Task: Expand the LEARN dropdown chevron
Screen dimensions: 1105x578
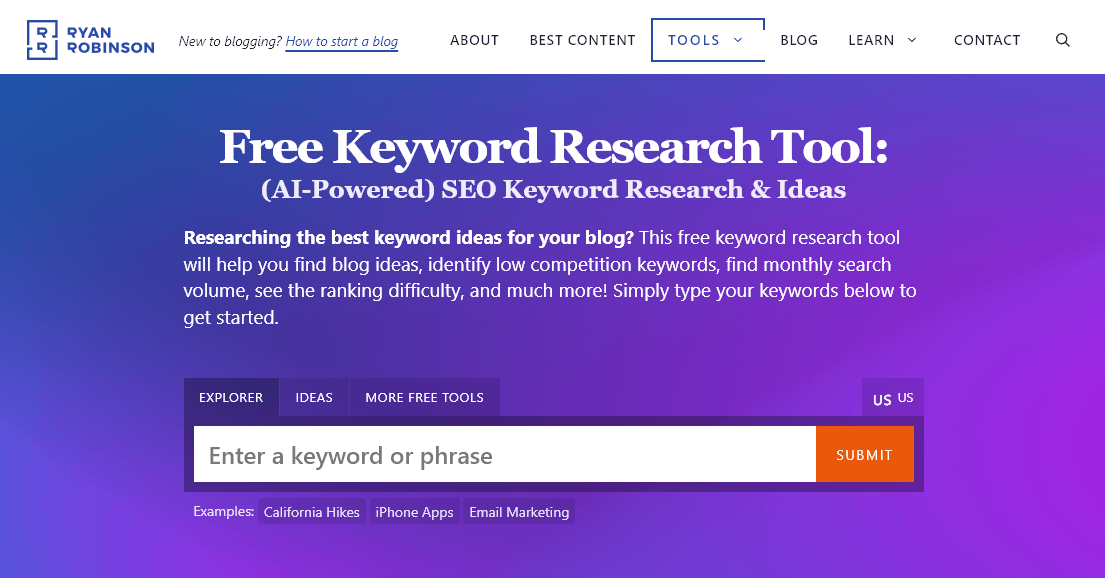Action: 911,41
